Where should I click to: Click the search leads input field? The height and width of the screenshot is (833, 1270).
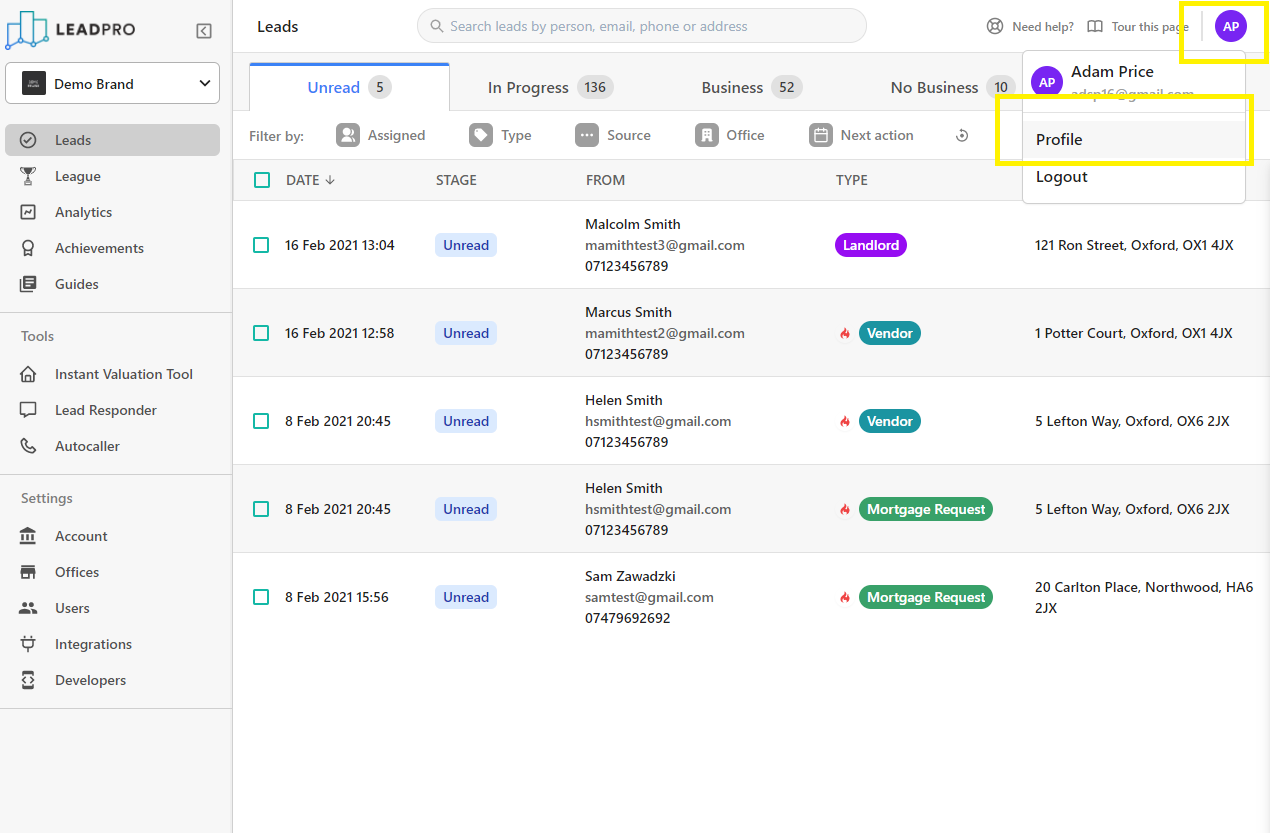[x=641, y=26]
